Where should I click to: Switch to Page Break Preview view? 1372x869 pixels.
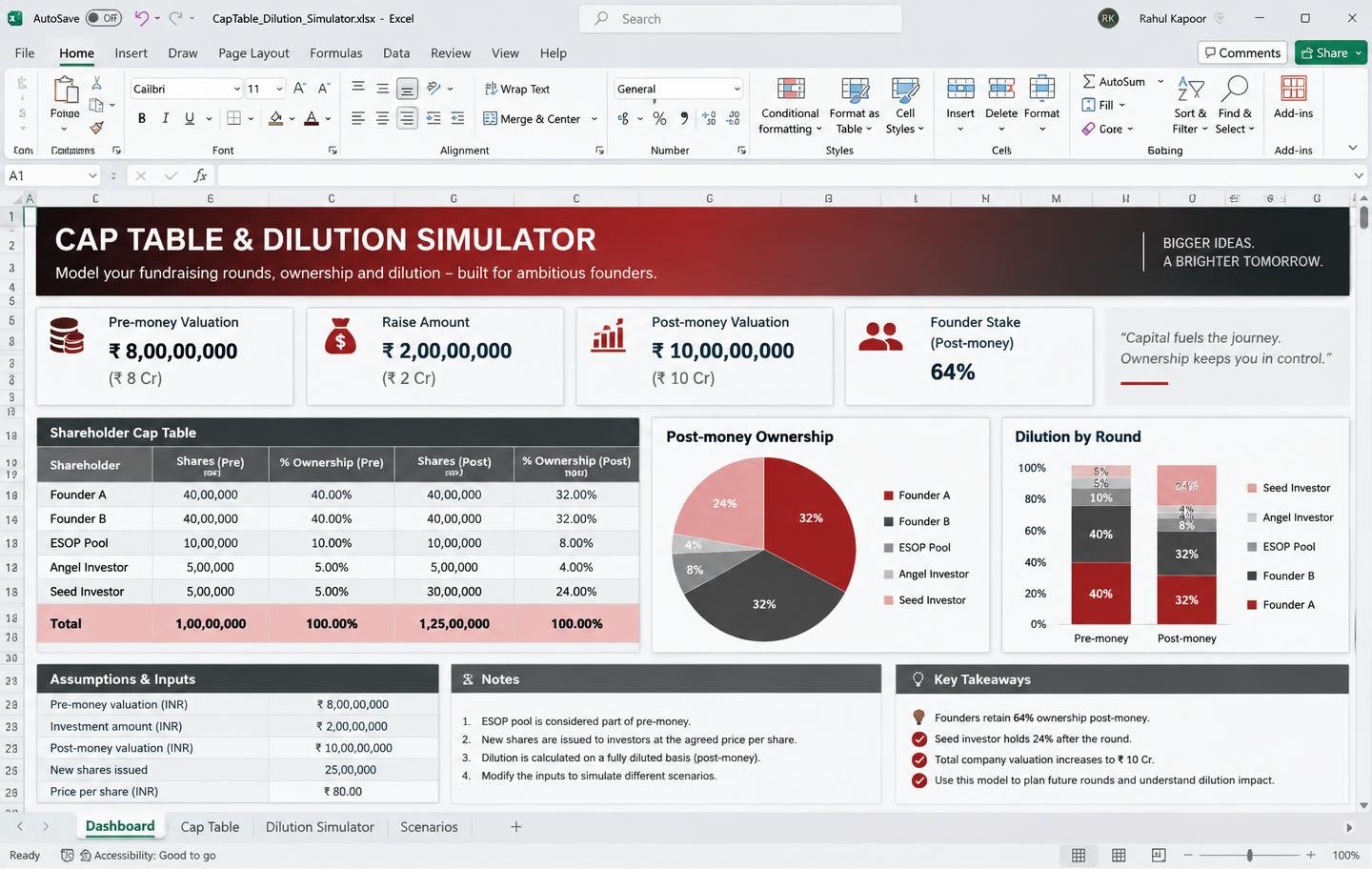(1159, 855)
